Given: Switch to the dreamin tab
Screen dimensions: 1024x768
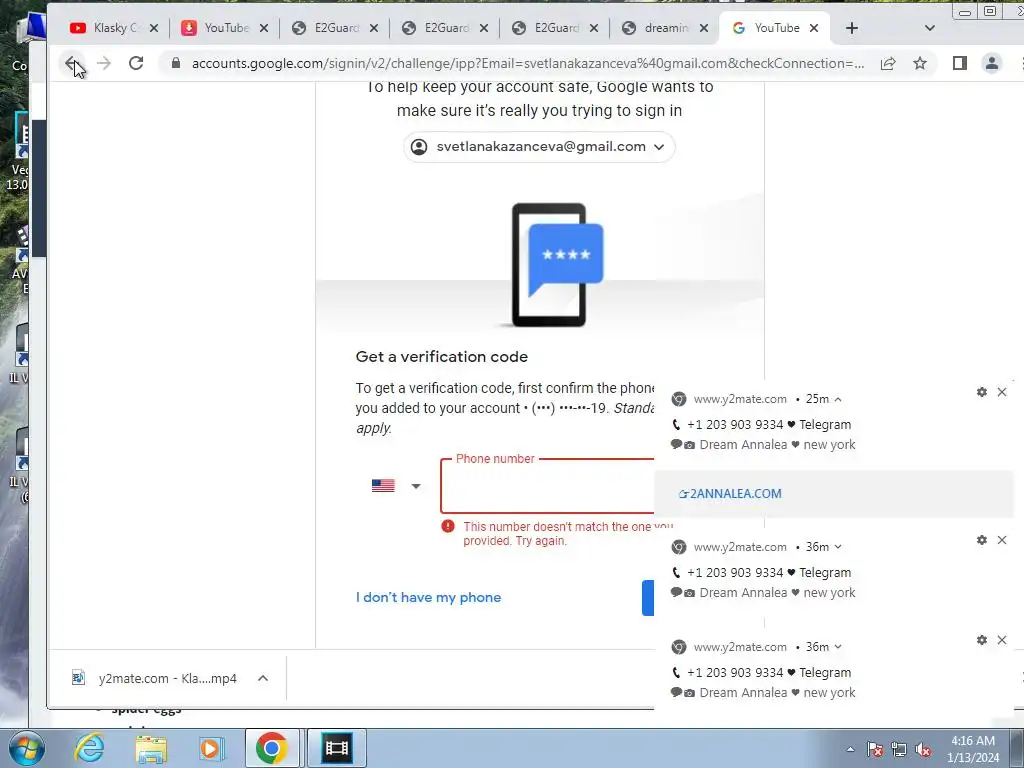Looking at the screenshot, I should 656,28.
